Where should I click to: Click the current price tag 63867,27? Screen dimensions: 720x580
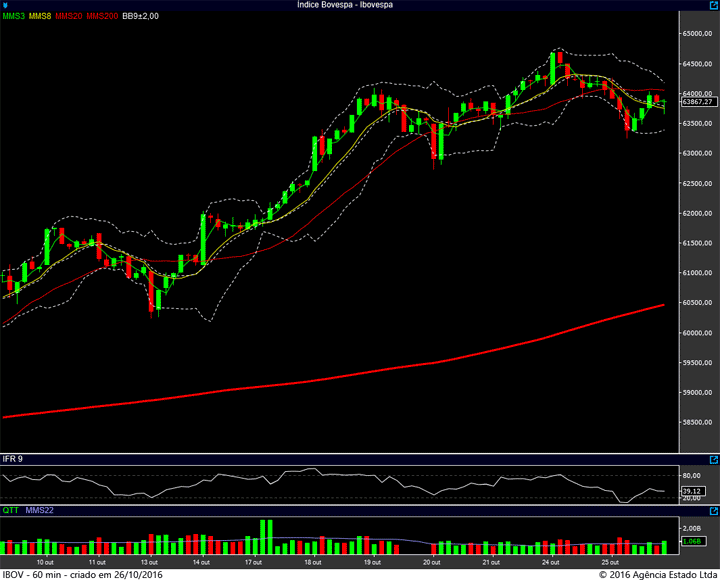(698, 102)
